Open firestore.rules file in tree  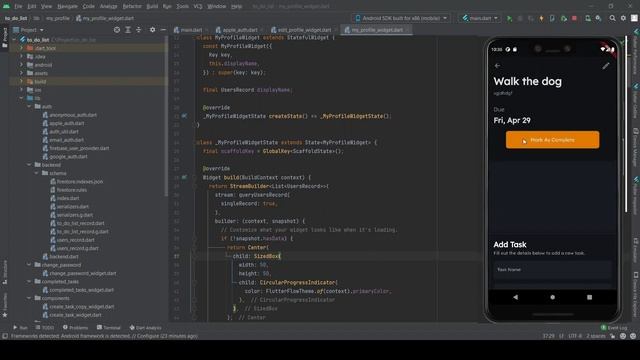71,190
